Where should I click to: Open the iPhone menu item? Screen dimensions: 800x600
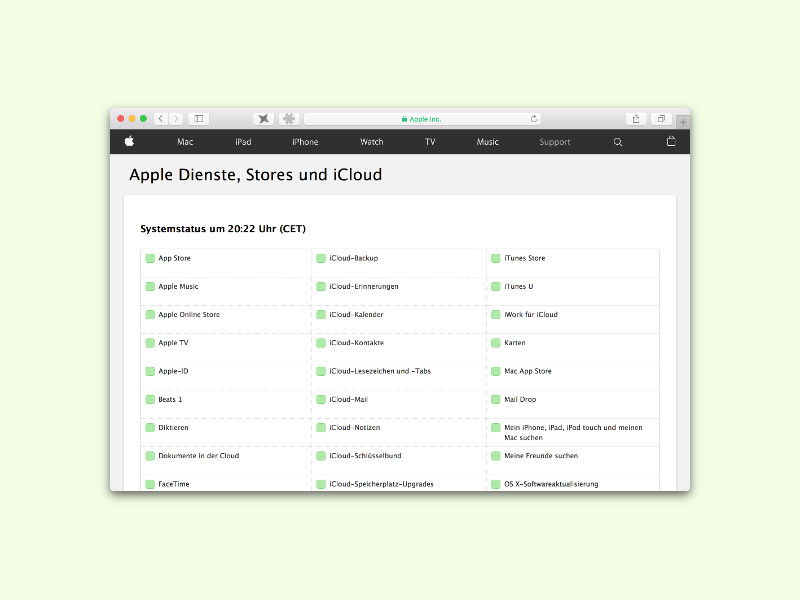(305, 142)
